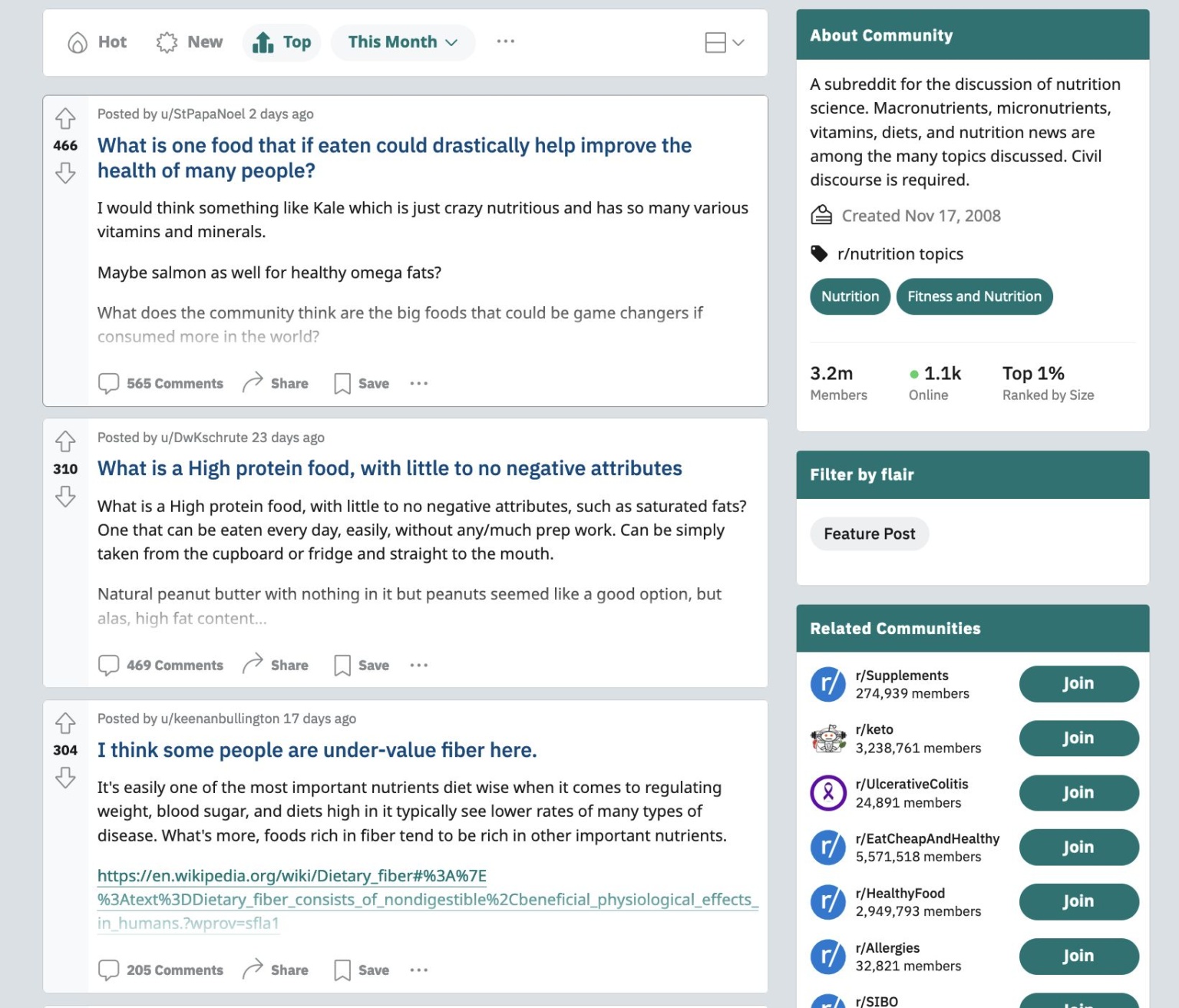Switch to the Top sort tab
Image resolution: width=1179 pixels, height=1008 pixels.
[282, 42]
